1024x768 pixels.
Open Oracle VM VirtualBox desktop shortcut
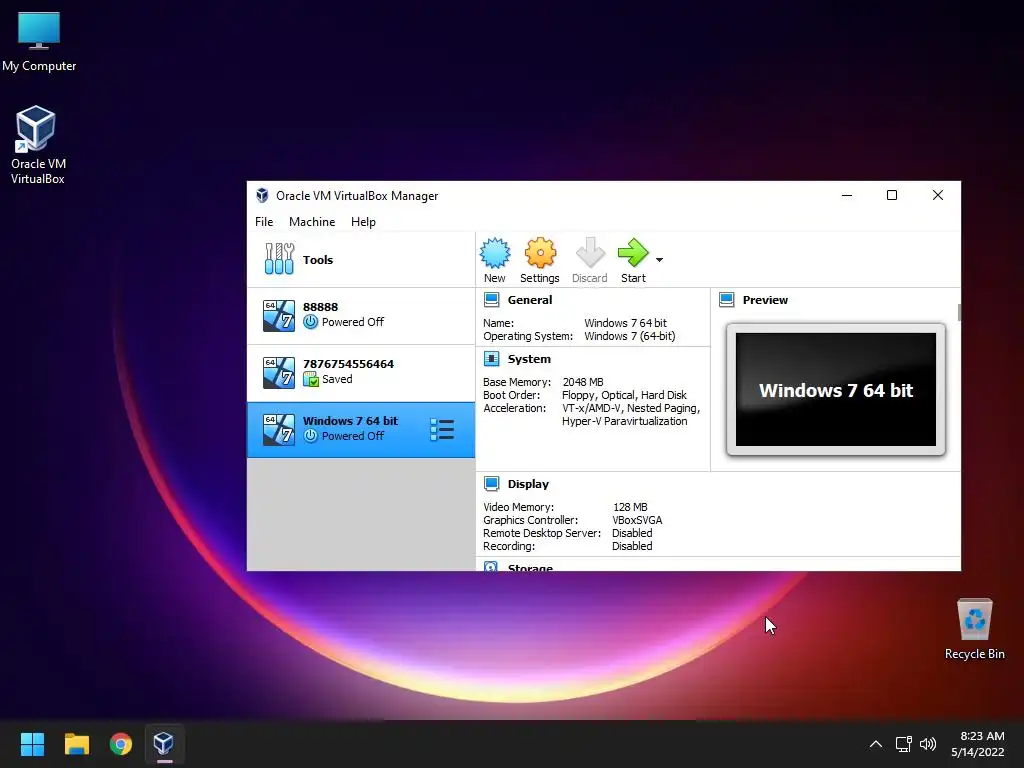[x=38, y=145]
